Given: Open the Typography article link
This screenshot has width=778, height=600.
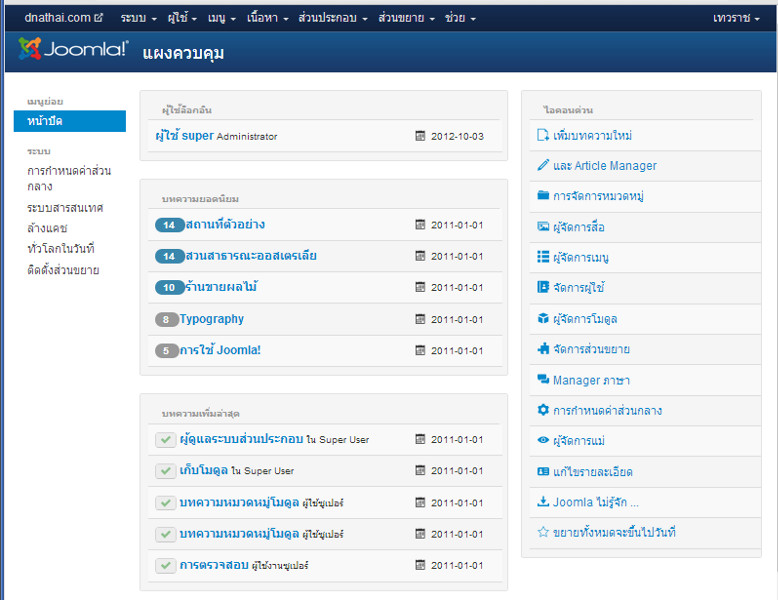Looking at the screenshot, I should point(212,319).
